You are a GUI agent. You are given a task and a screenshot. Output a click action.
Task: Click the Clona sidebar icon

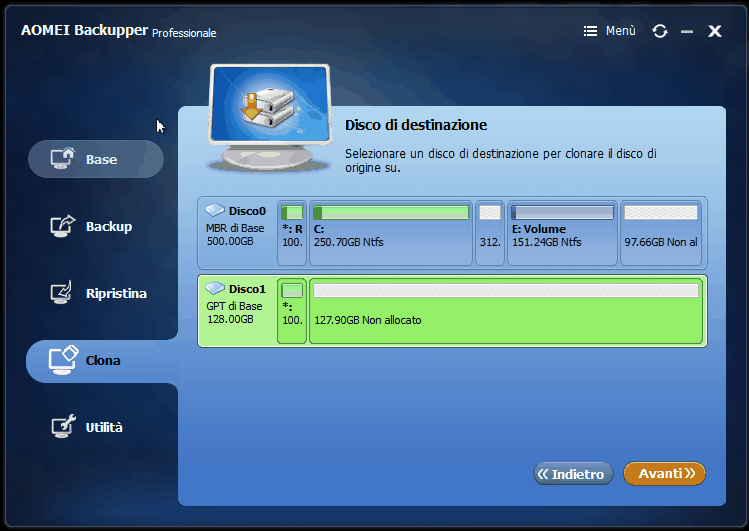(x=63, y=360)
